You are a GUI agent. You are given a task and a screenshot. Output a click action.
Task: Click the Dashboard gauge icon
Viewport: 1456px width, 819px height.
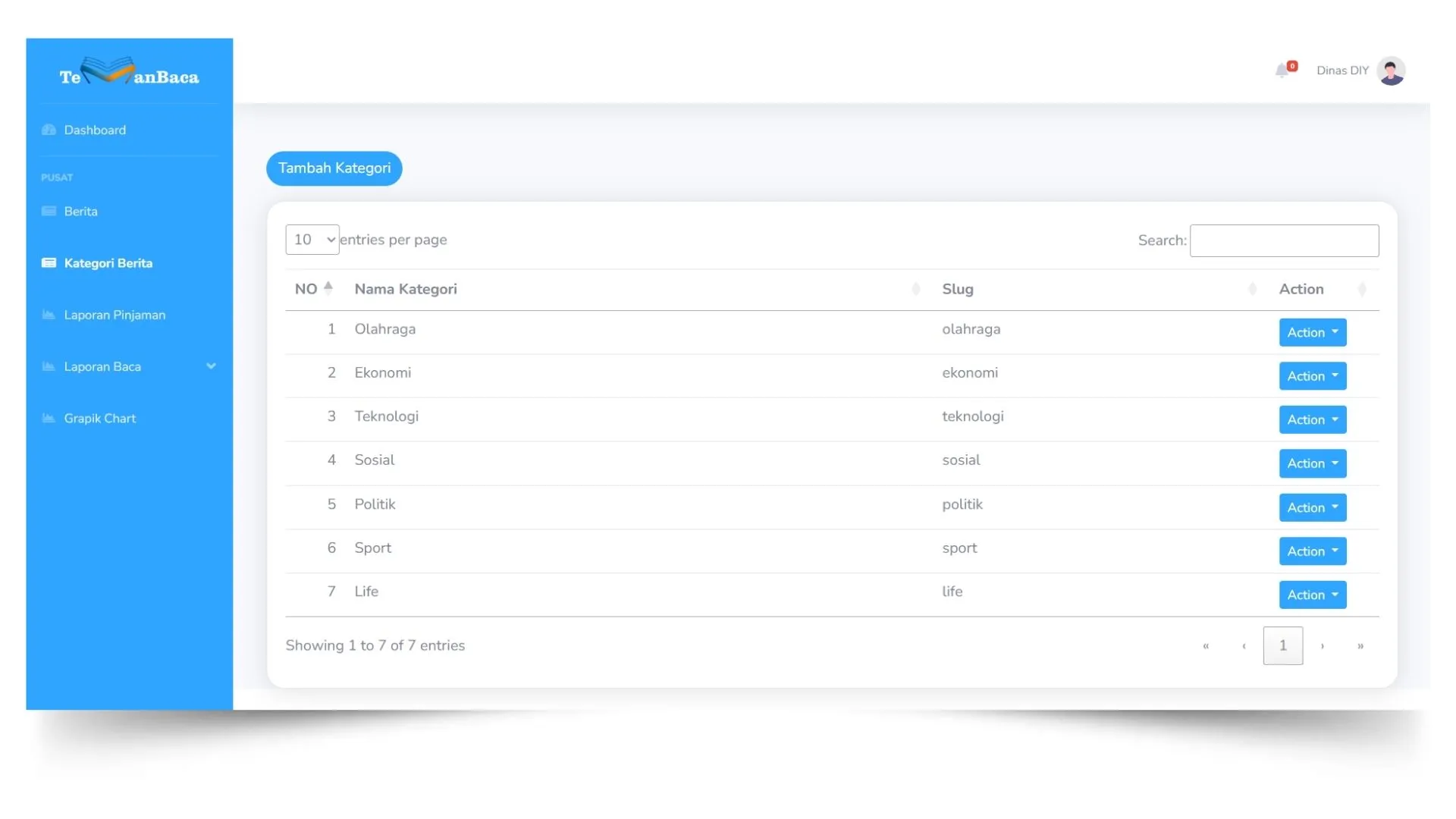click(x=49, y=130)
